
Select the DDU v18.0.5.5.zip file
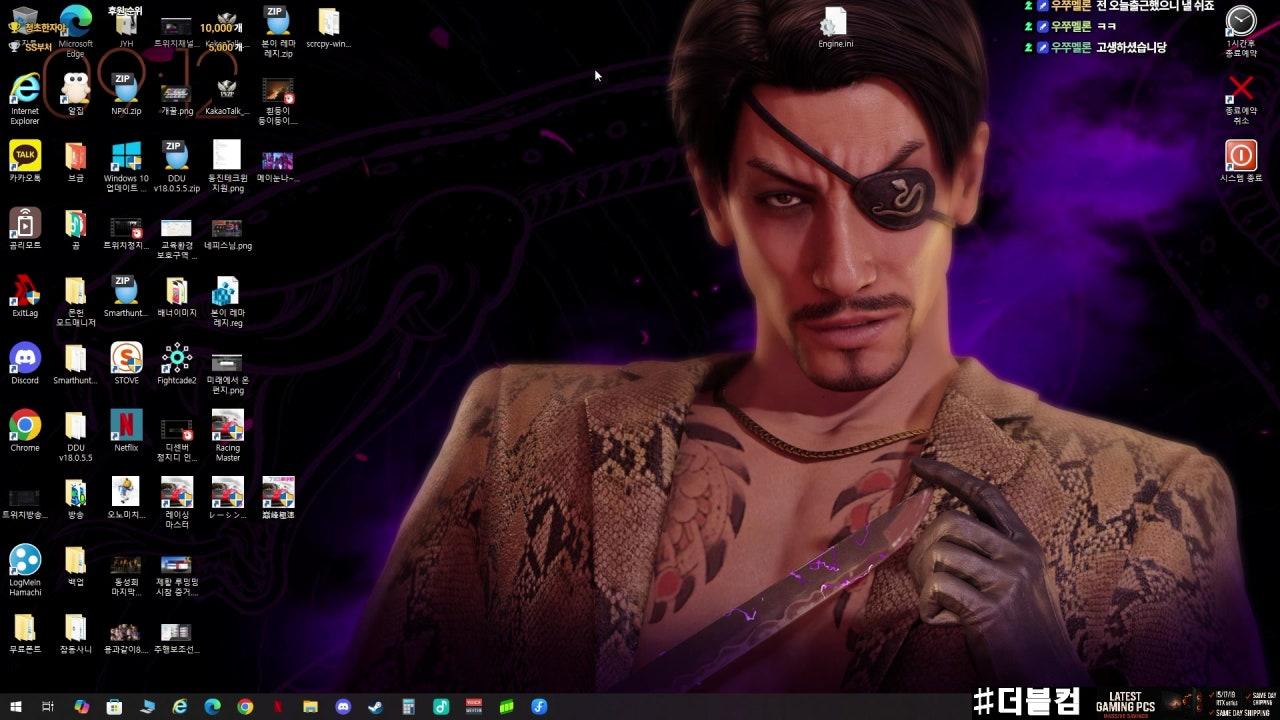pyautogui.click(x=177, y=156)
